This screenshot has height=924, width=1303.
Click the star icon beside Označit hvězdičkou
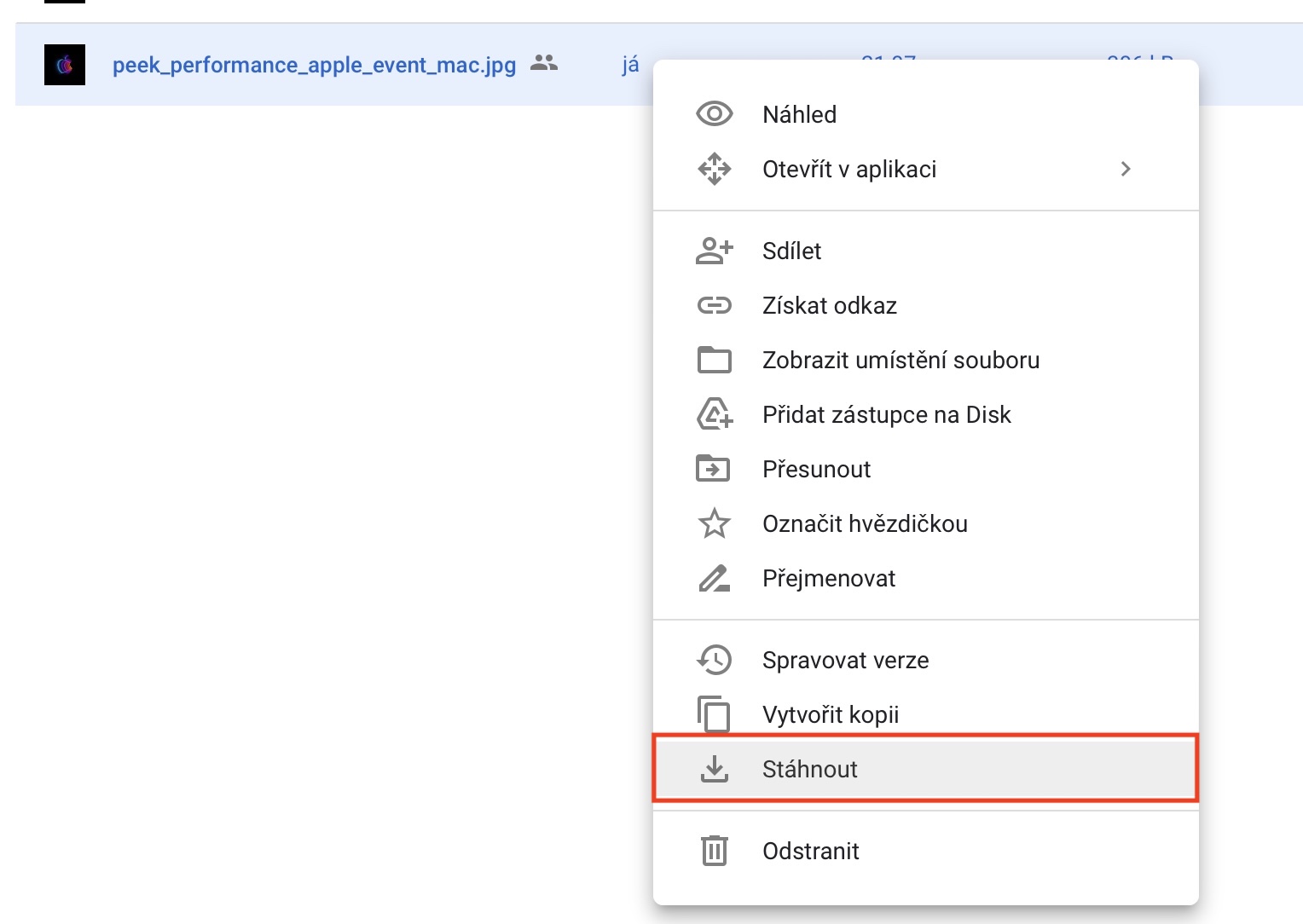pos(714,523)
